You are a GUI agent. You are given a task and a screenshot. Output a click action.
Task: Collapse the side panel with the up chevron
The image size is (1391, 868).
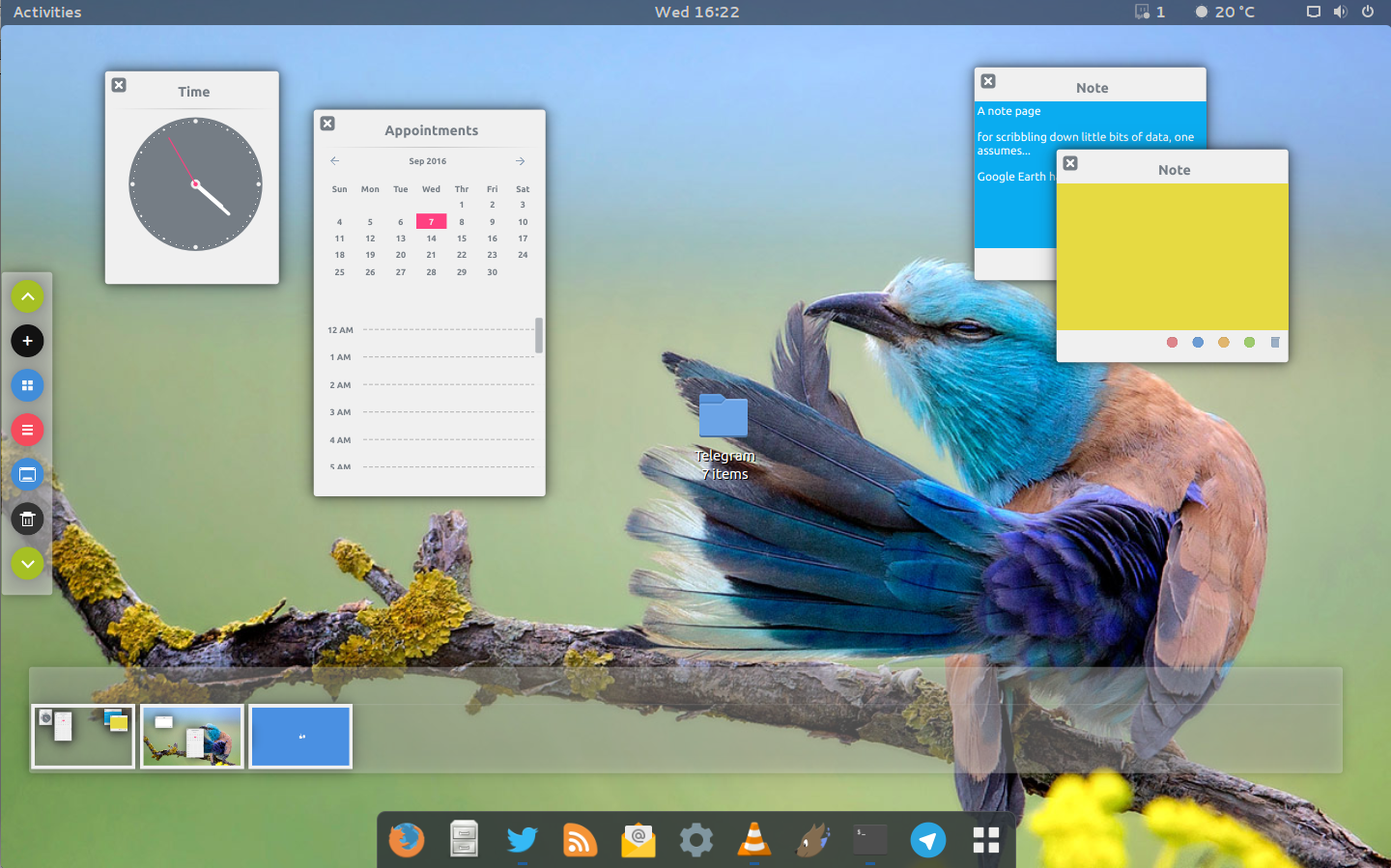(x=27, y=296)
